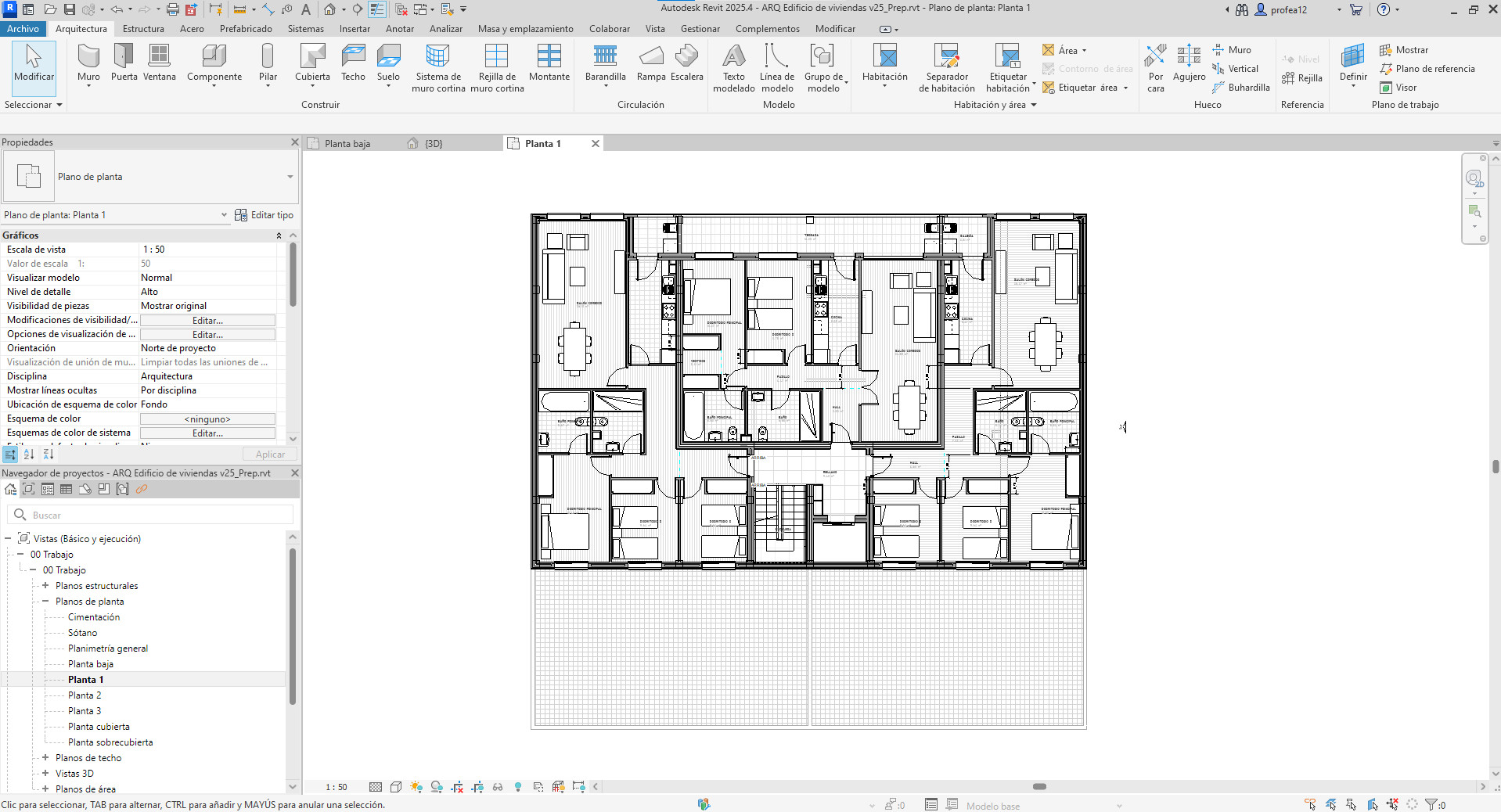Collapse the Planos de planta node

tap(45, 602)
